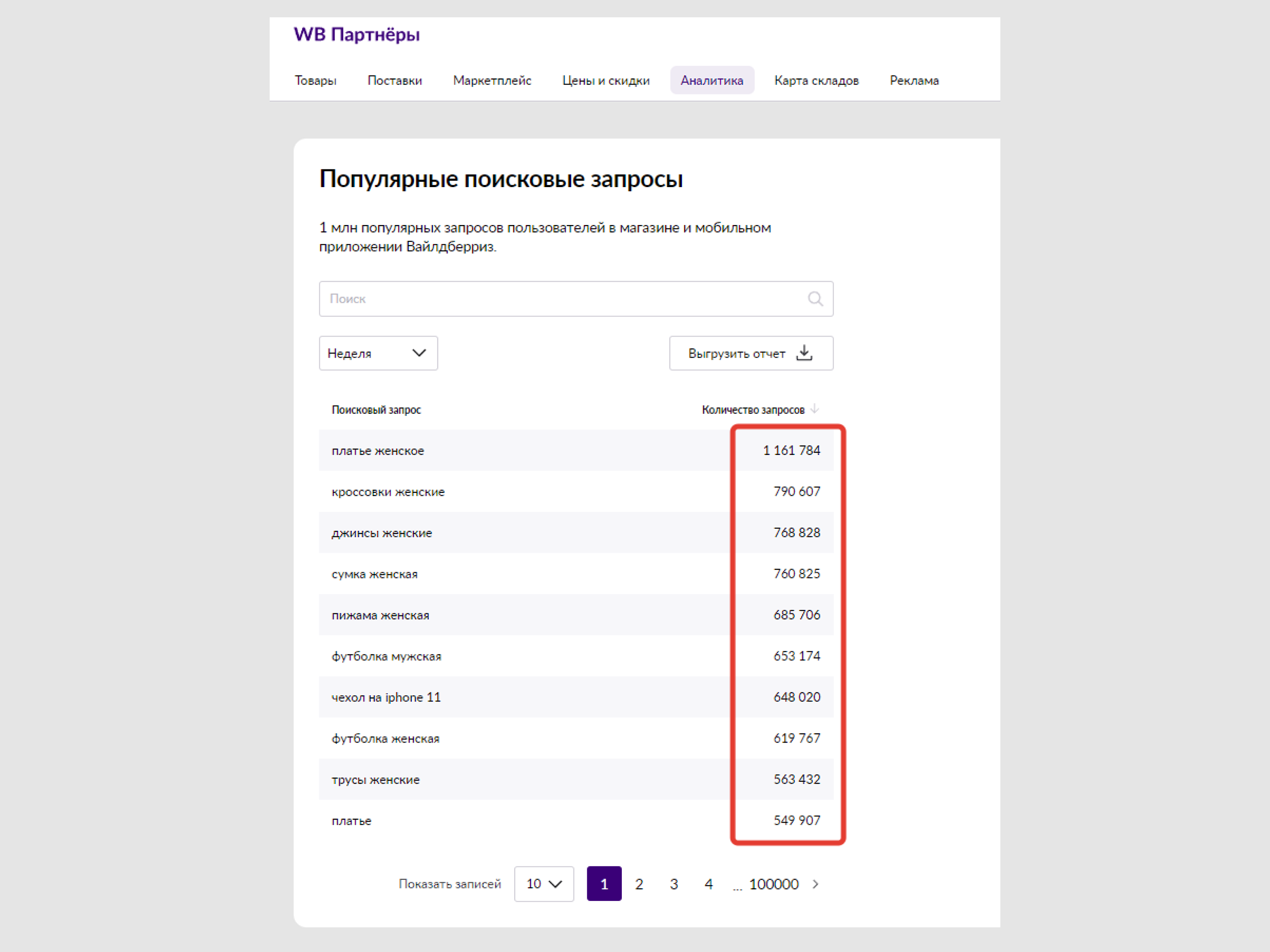The image size is (1270, 952).
Task: Open the Товары menu tab
Action: click(315, 80)
